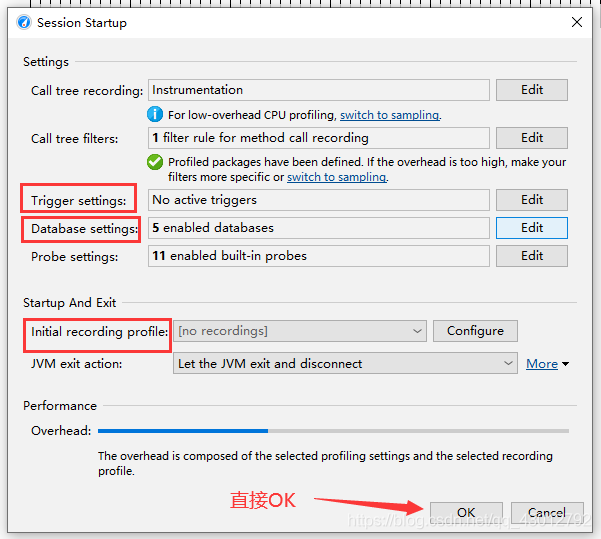This screenshot has height=539, width=601.
Task: Follow the first 'switch to sampling' link
Action: pos(389,115)
